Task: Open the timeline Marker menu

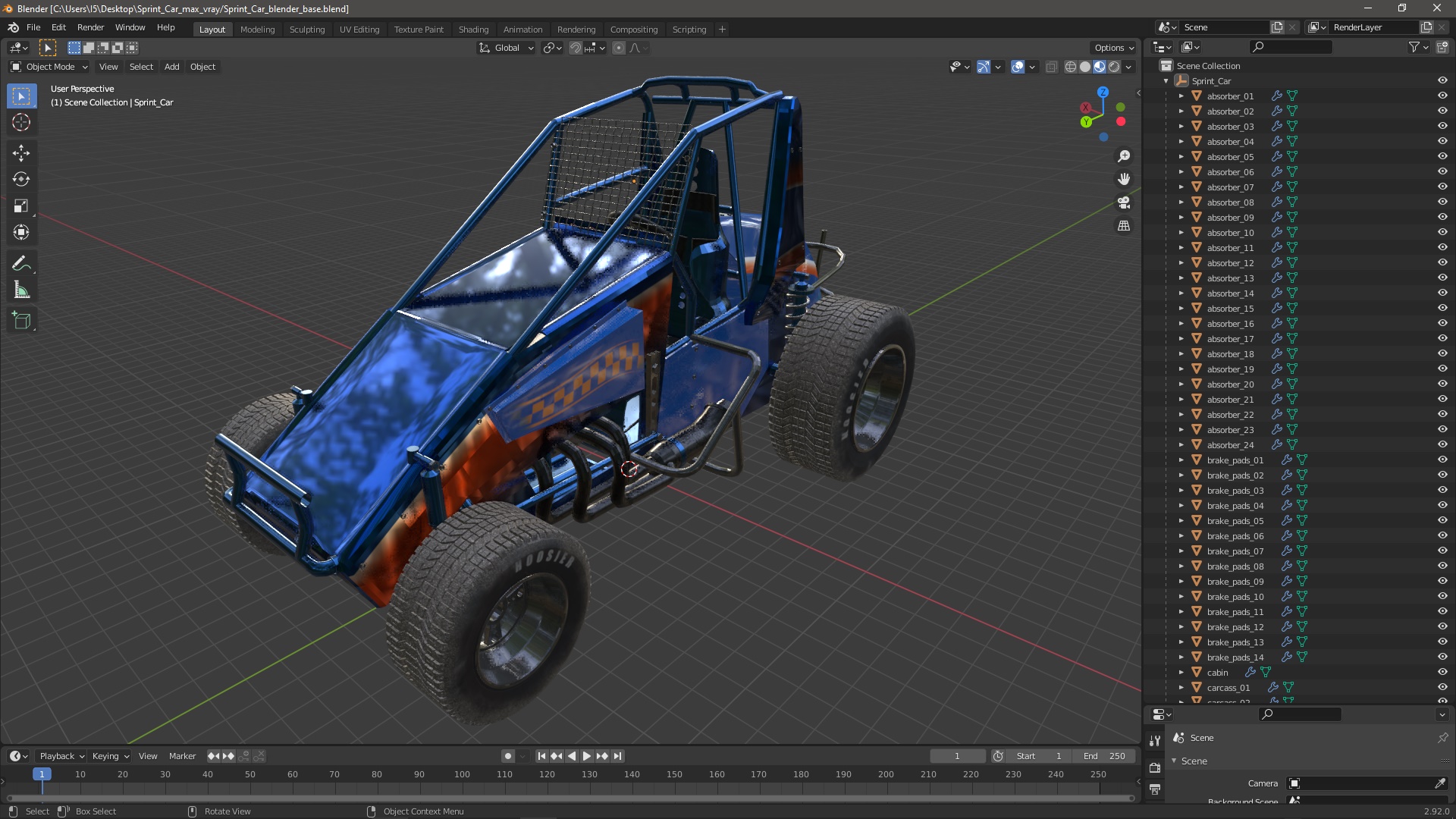Action: coord(182,756)
